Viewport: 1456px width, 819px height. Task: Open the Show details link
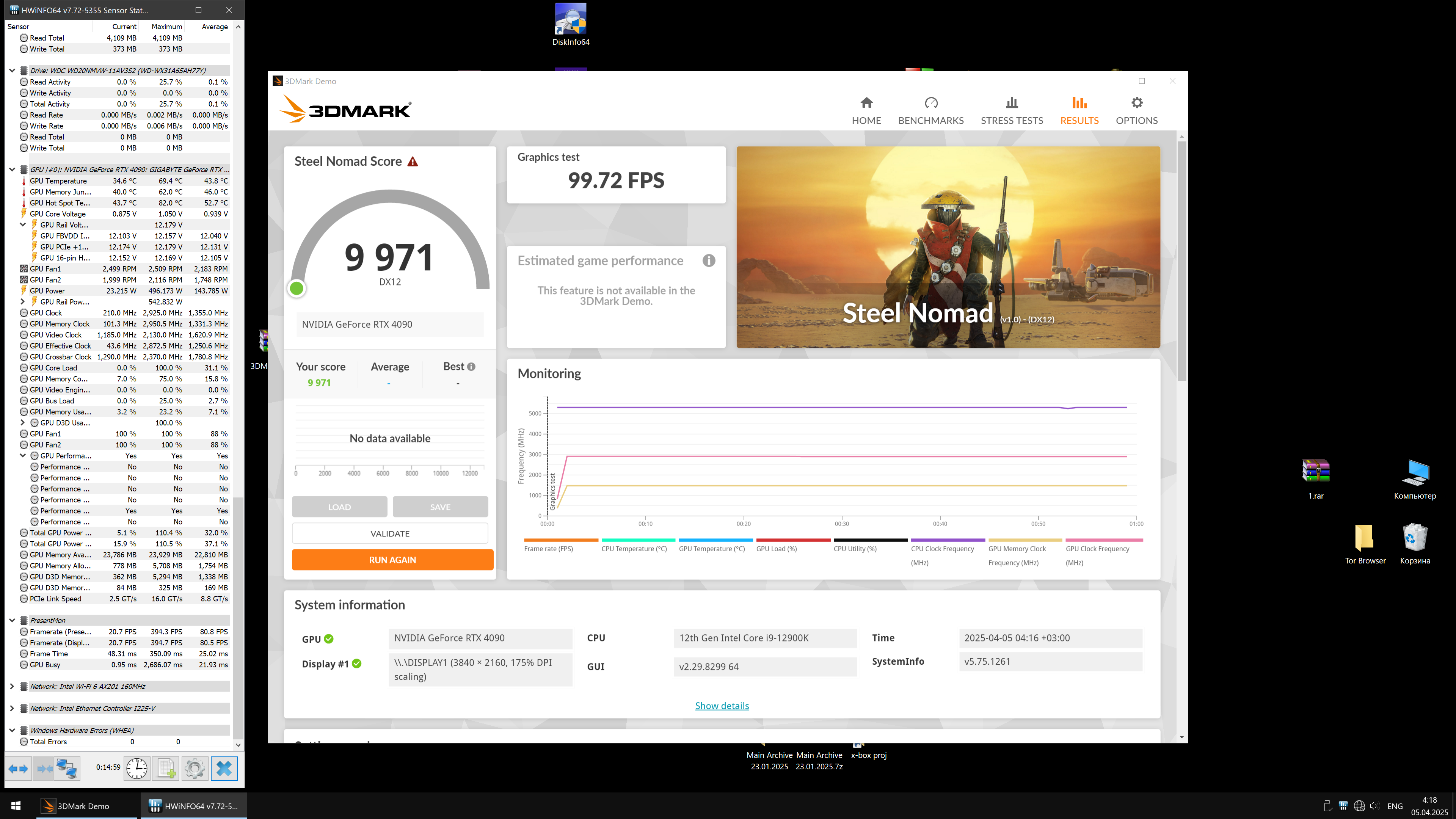click(722, 705)
